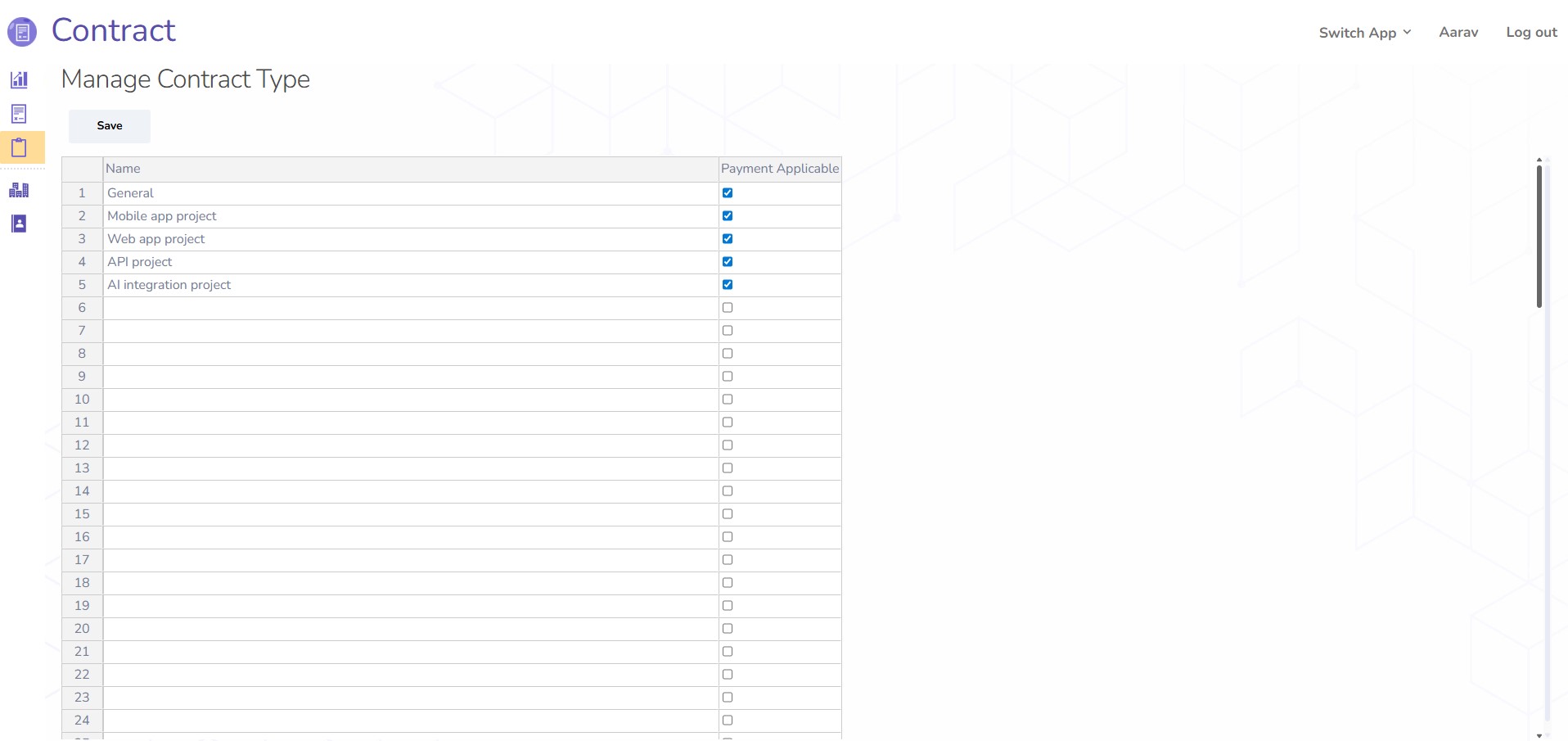Check Payment Applicable in row 7

pos(728,331)
